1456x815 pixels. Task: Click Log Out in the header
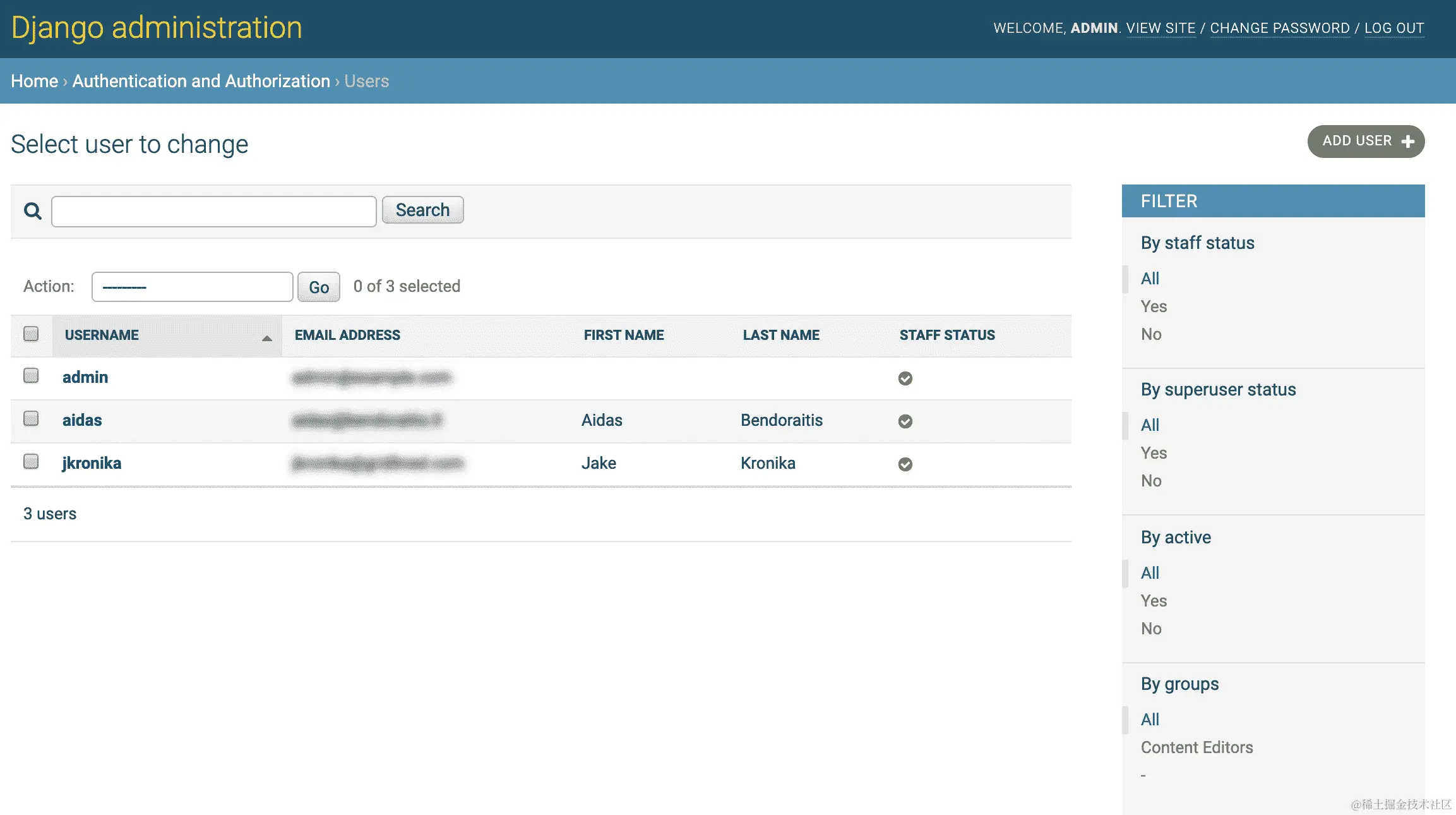pos(1393,28)
